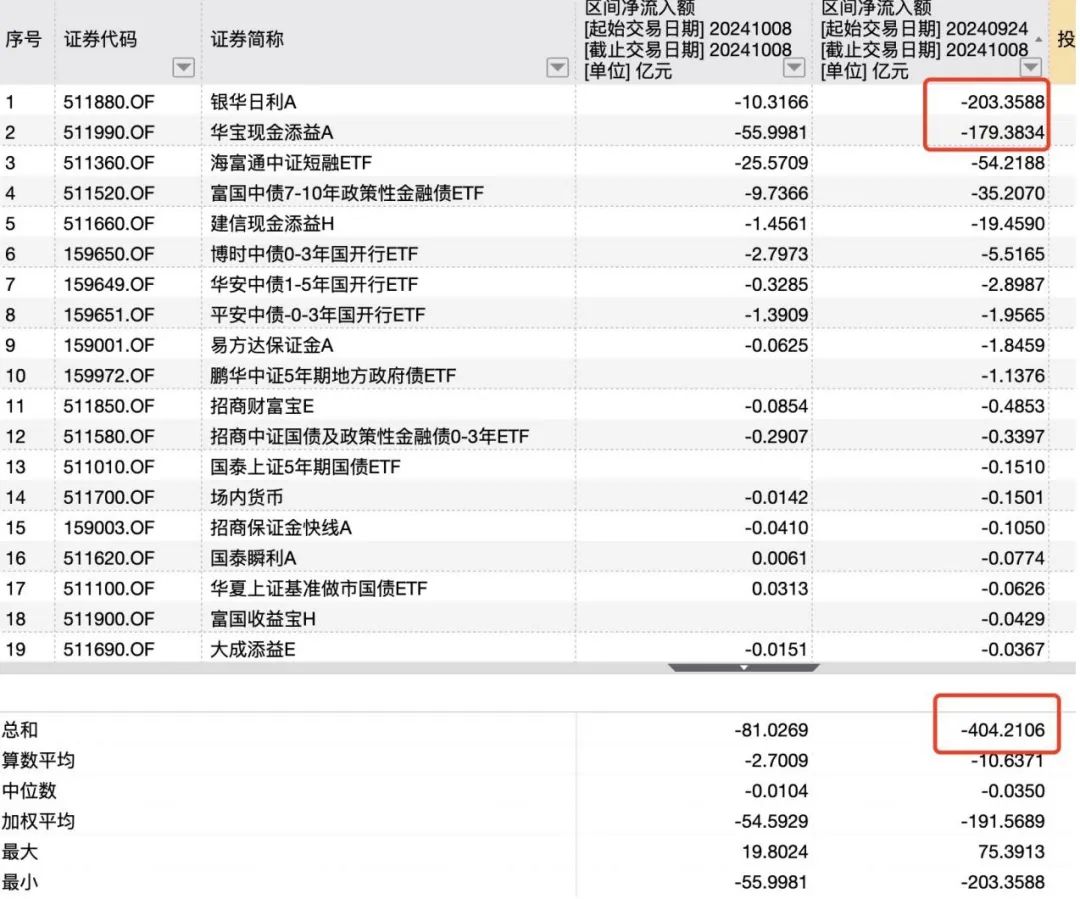Click the value -179.3834
Screen dimensions: 1080x899
point(1003,132)
